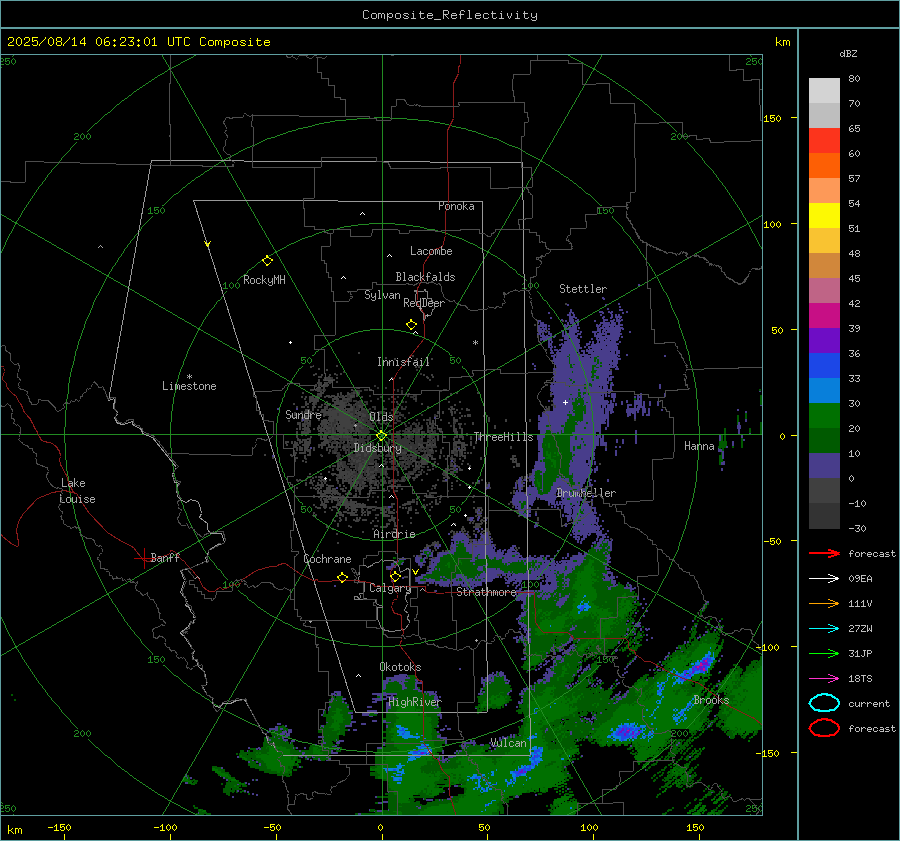This screenshot has width=900, height=841.
Task: Click the orange 111V arrow legend icon
Action: click(824, 603)
